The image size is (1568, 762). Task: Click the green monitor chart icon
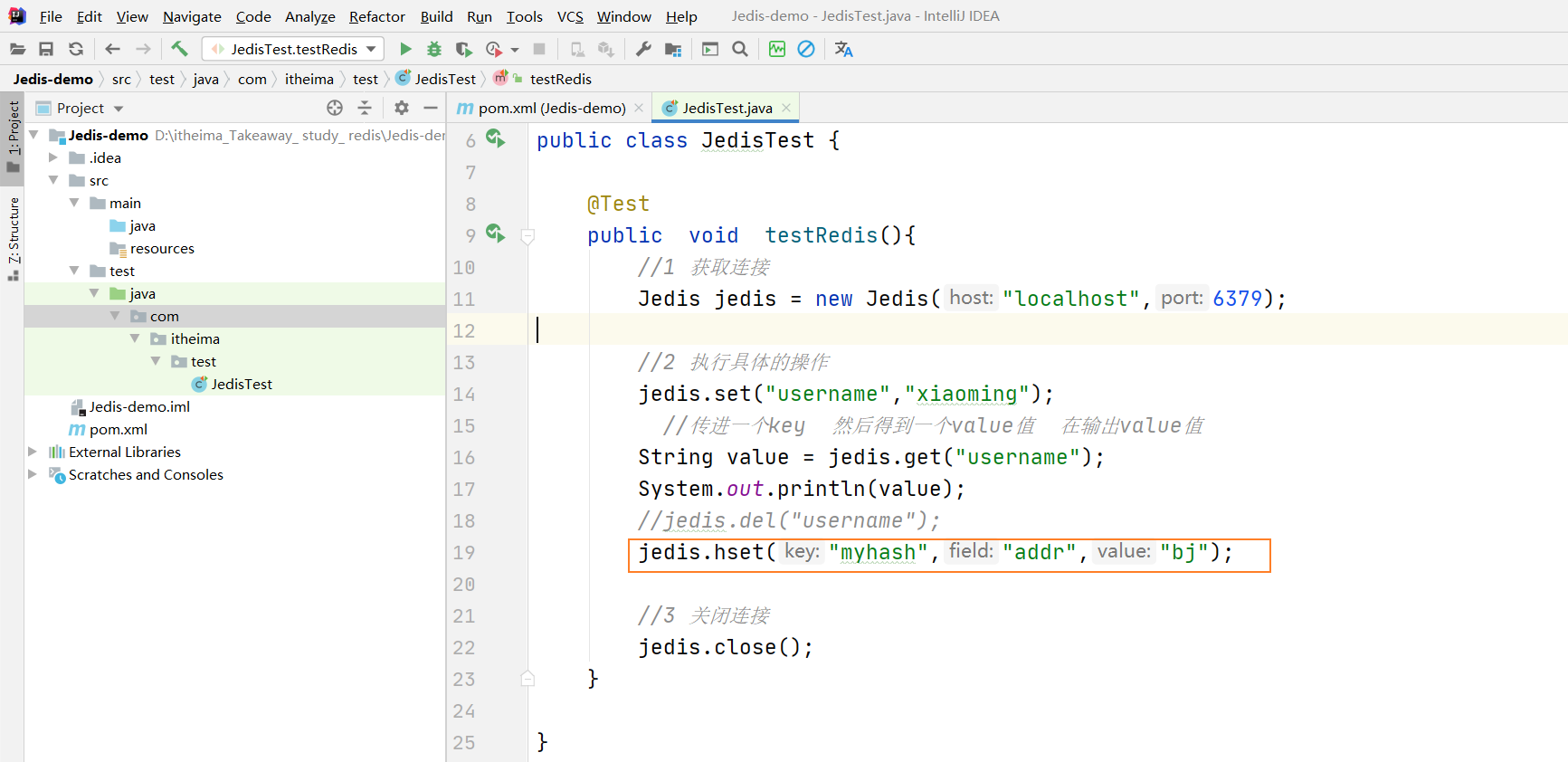click(x=777, y=49)
